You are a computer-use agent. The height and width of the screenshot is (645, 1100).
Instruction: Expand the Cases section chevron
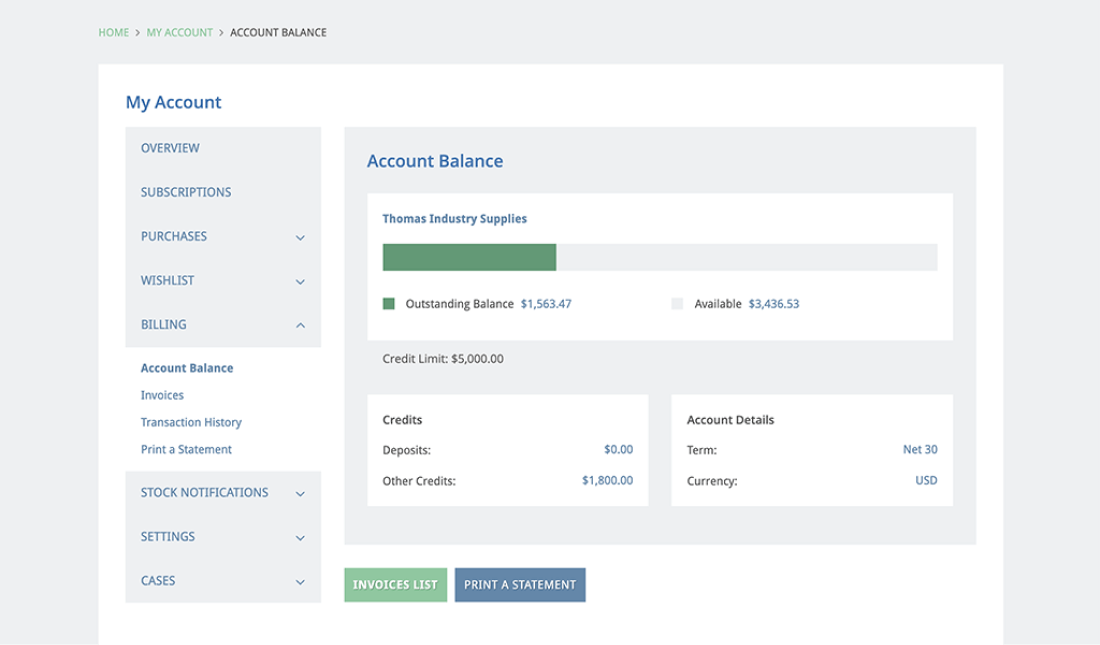click(x=300, y=581)
